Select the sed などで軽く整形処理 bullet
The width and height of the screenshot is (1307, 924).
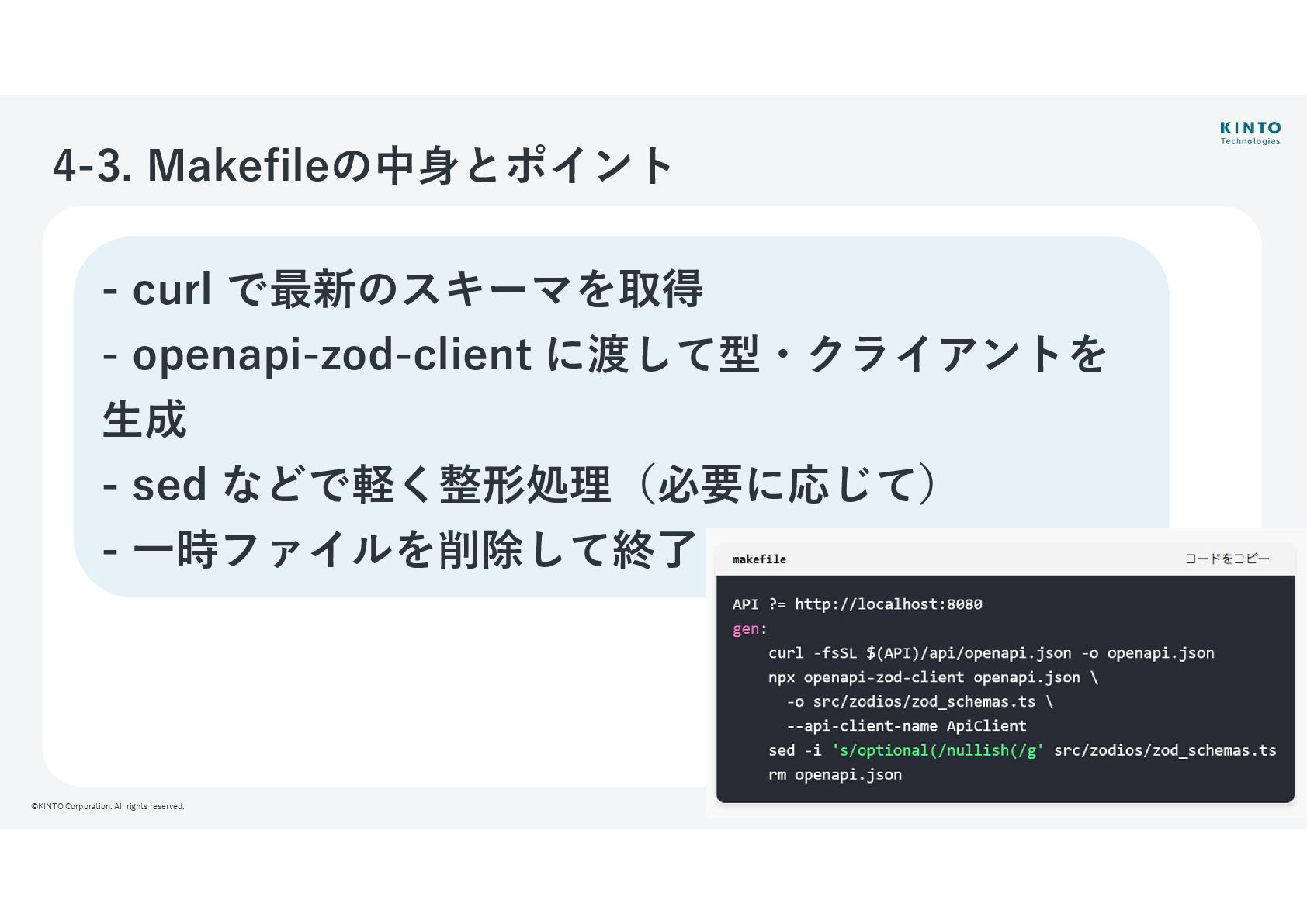518,485
